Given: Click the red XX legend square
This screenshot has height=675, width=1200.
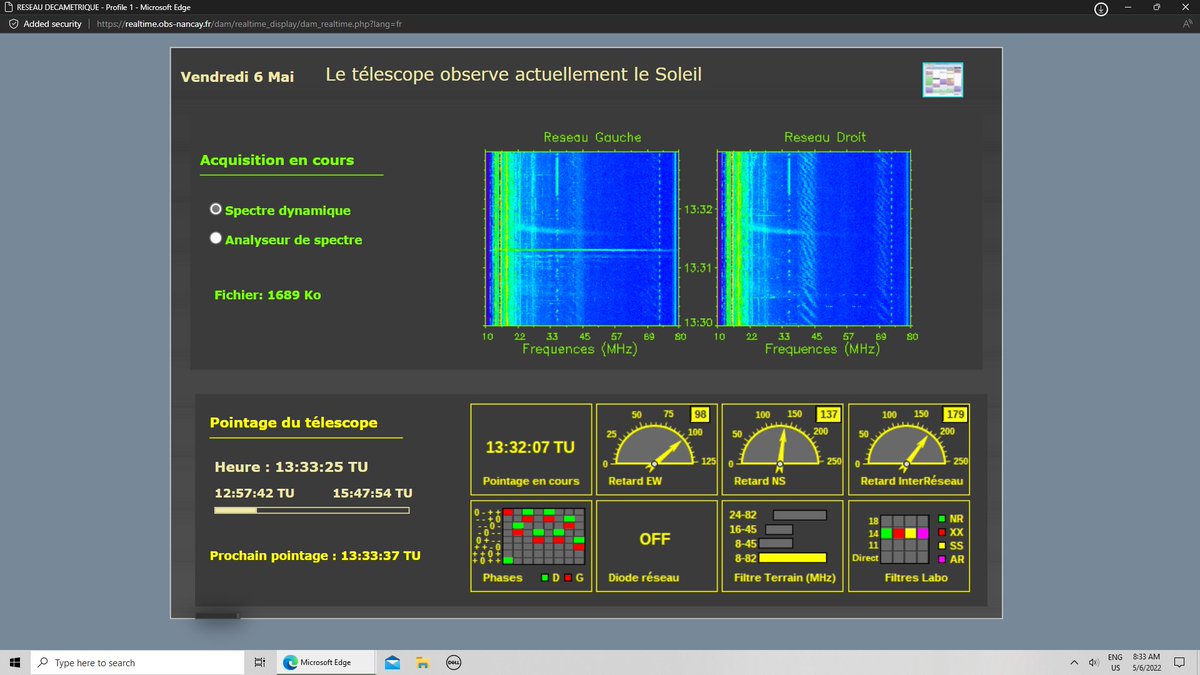Looking at the screenshot, I should [x=942, y=533].
